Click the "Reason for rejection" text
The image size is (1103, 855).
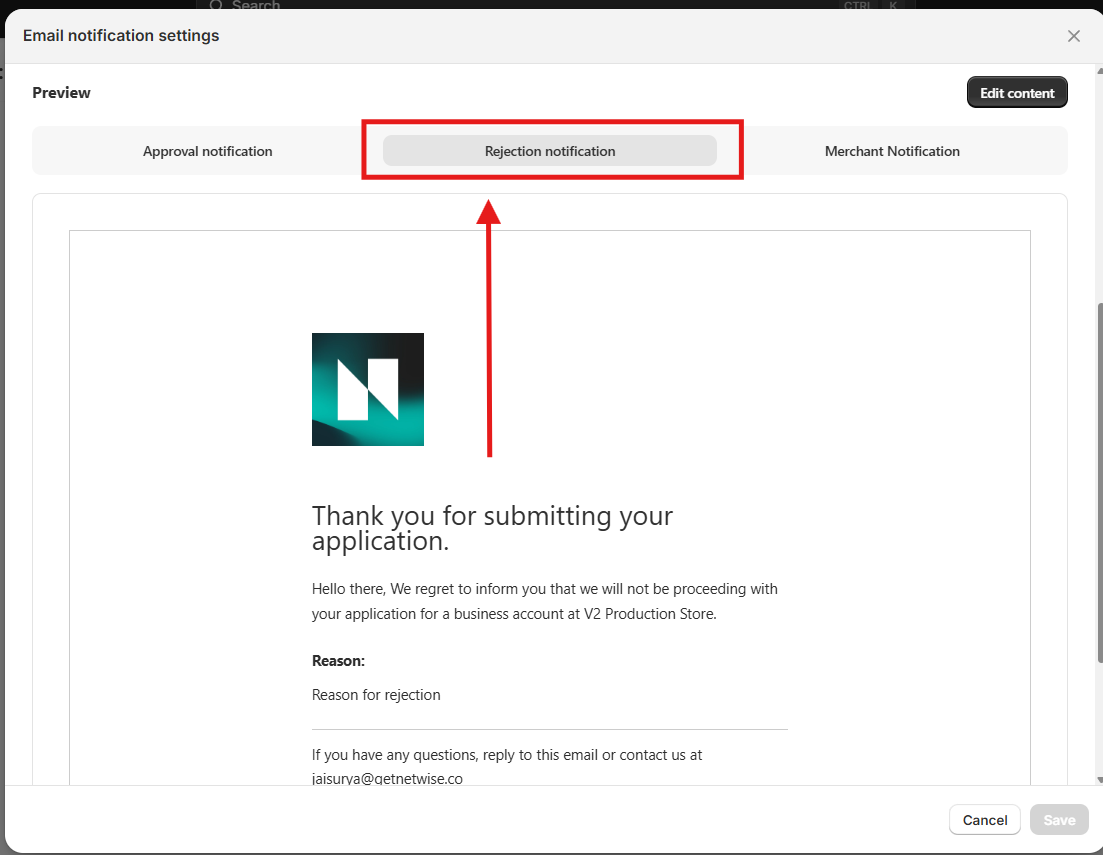click(x=376, y=695)
